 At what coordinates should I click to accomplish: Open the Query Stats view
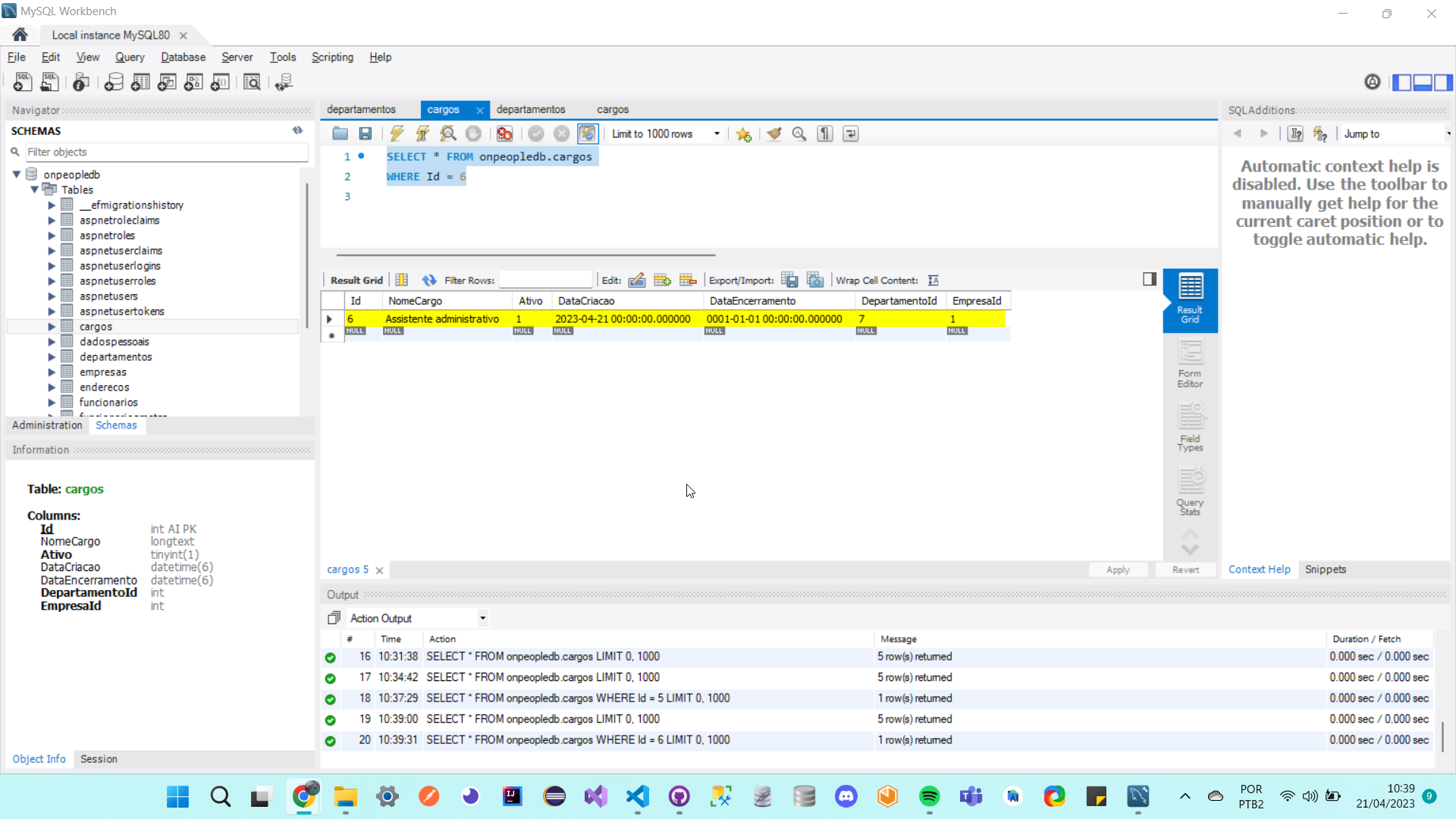point(1190,492)
